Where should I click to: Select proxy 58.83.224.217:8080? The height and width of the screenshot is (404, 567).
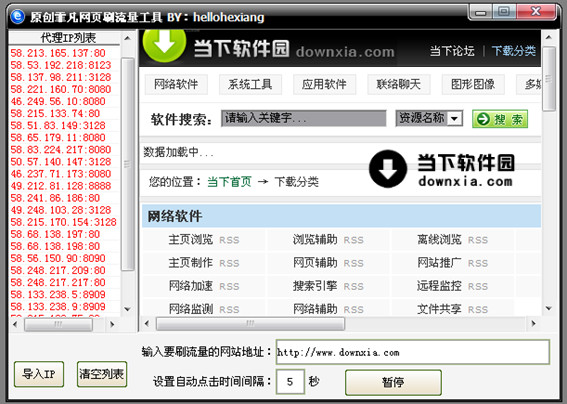point(61,150)
